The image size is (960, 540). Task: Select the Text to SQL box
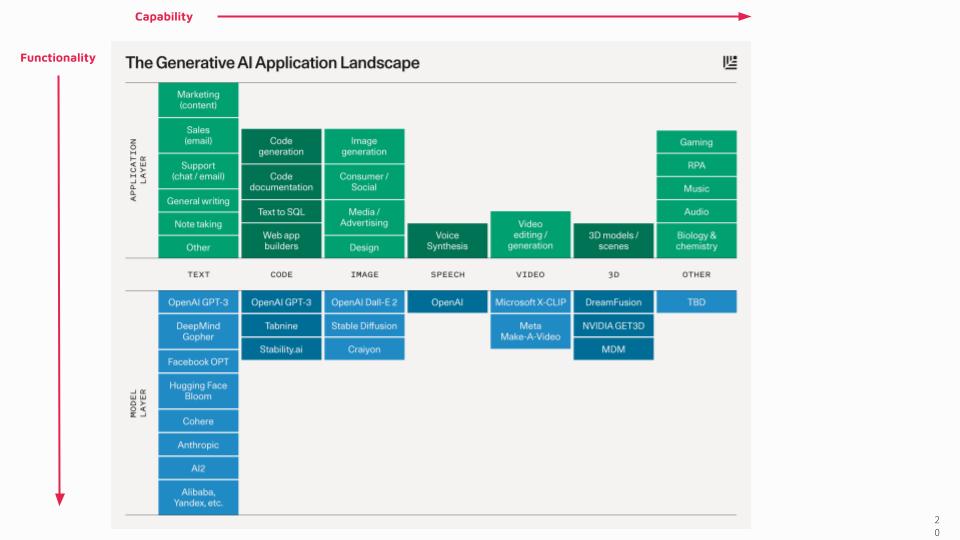pyautogui.click(x=281, y=212)
